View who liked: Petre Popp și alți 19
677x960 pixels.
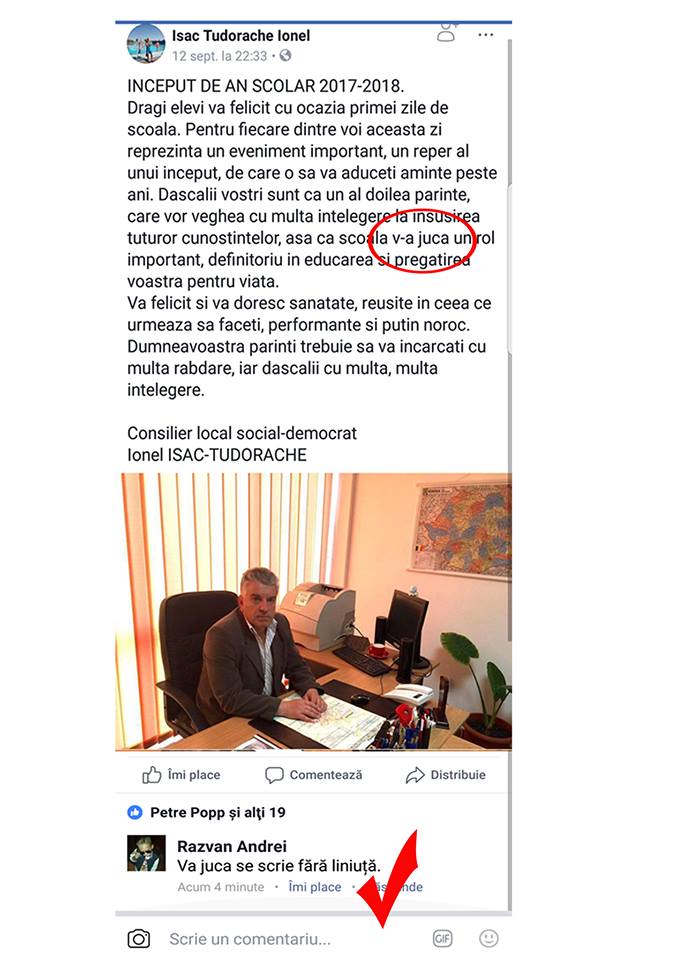tap(218, 812)
